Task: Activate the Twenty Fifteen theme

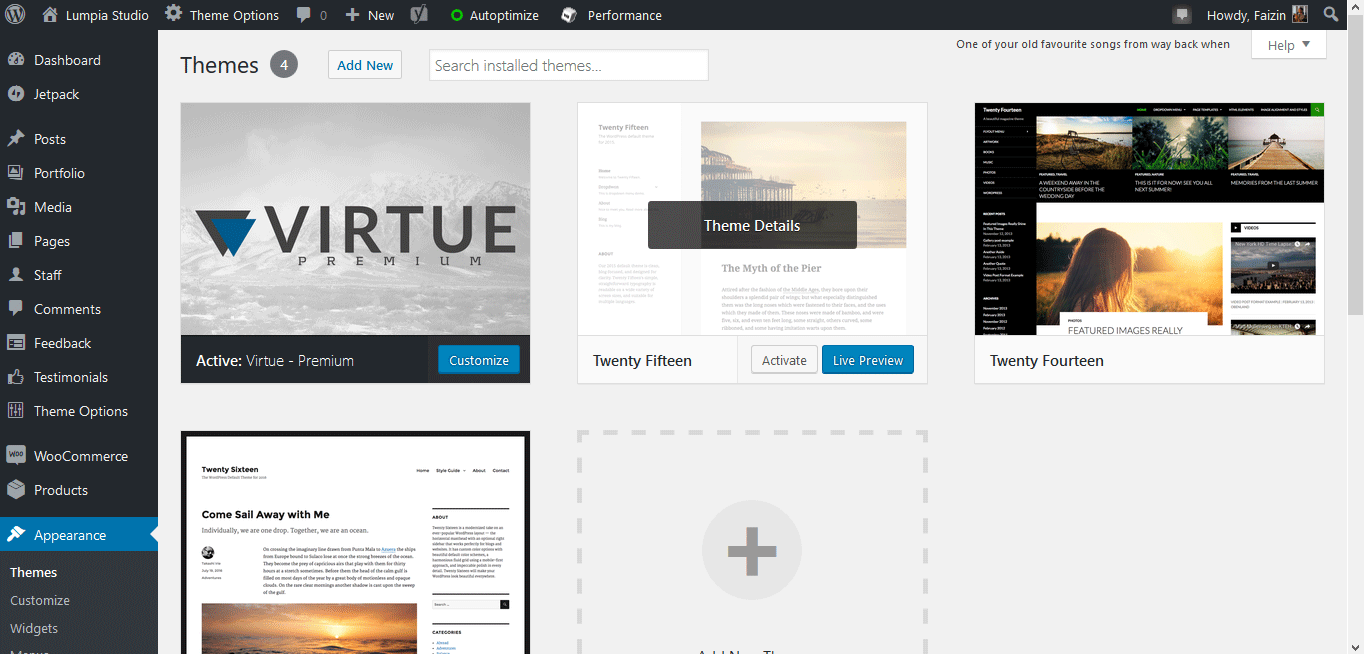Action: tap(784, 360)
